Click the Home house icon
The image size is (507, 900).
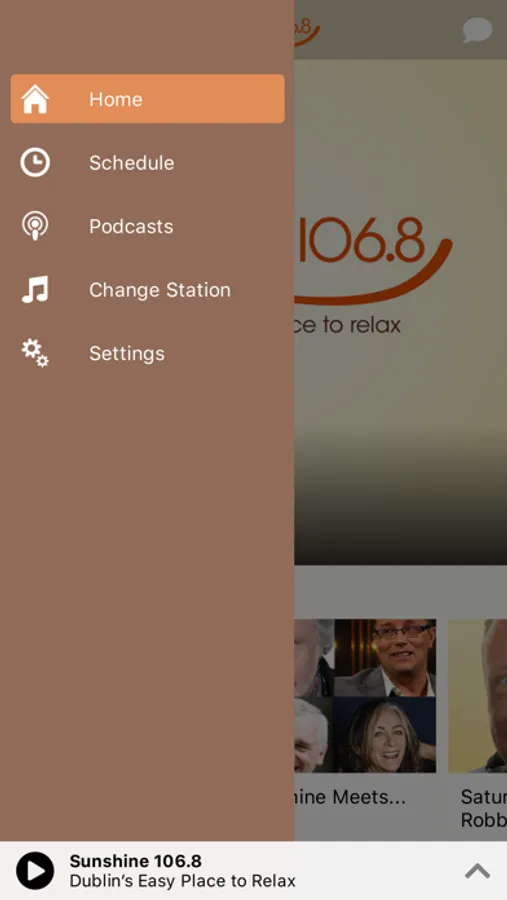pos(35,99)
